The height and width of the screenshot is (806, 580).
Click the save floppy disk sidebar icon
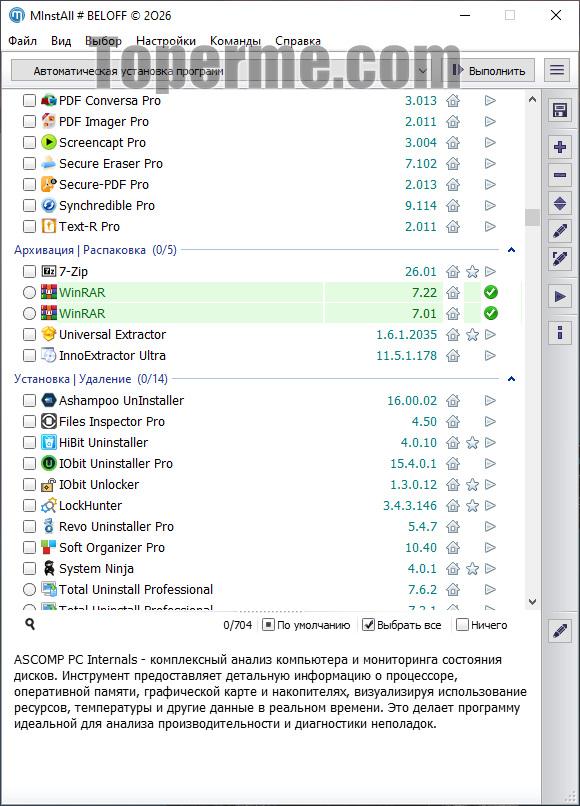click(x=559, y=110)
